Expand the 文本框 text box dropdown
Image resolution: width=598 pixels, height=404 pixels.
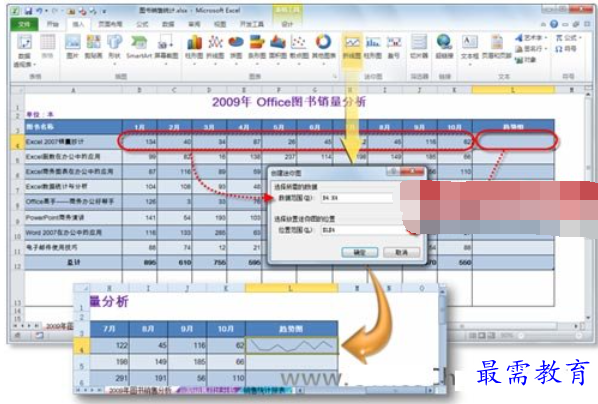(469, 64)
